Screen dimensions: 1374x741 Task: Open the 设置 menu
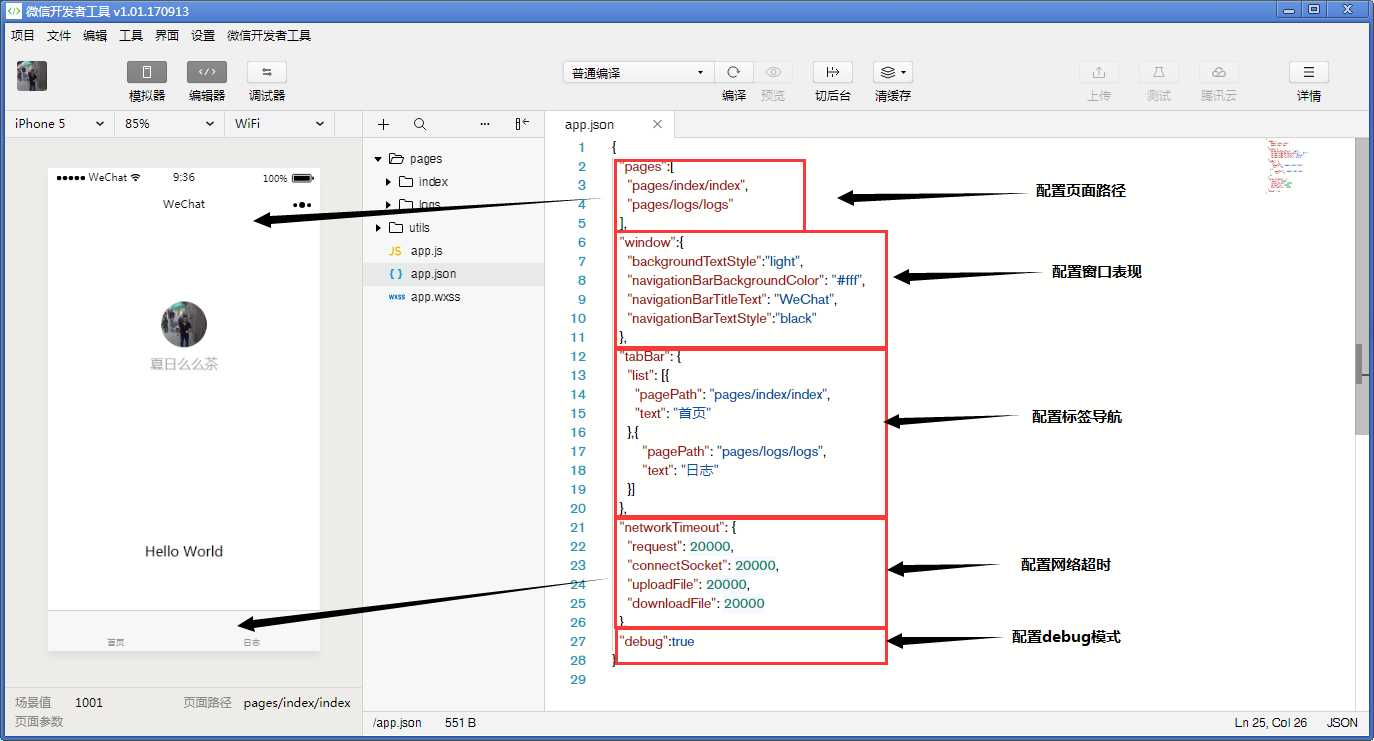coord(202,35)
